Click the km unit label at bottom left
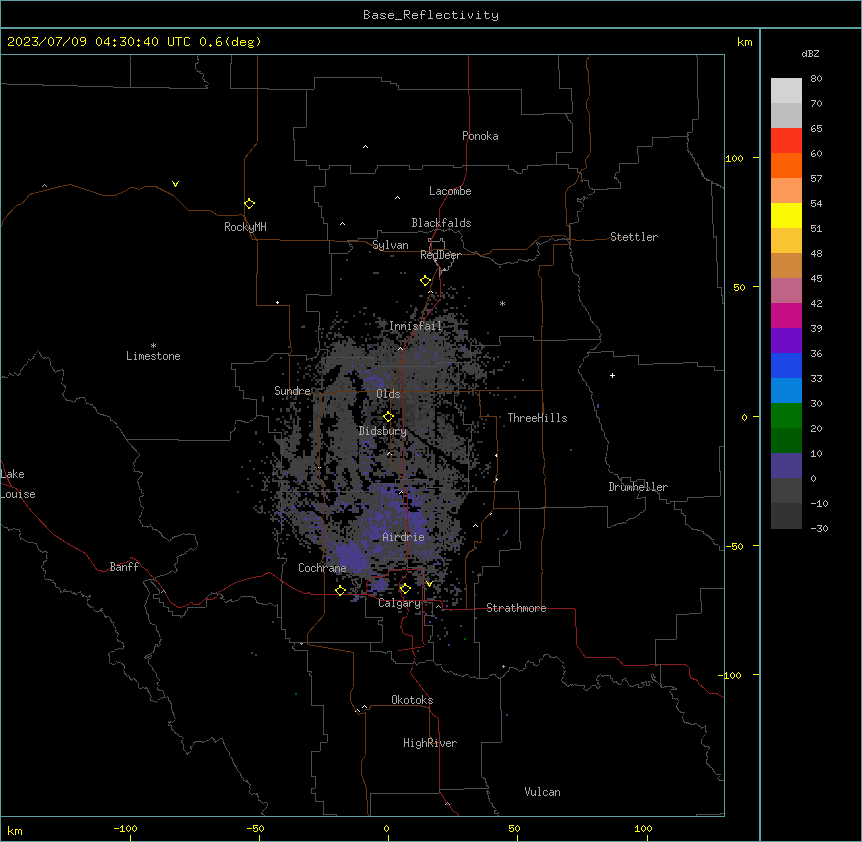 click(x=15, y=830)
